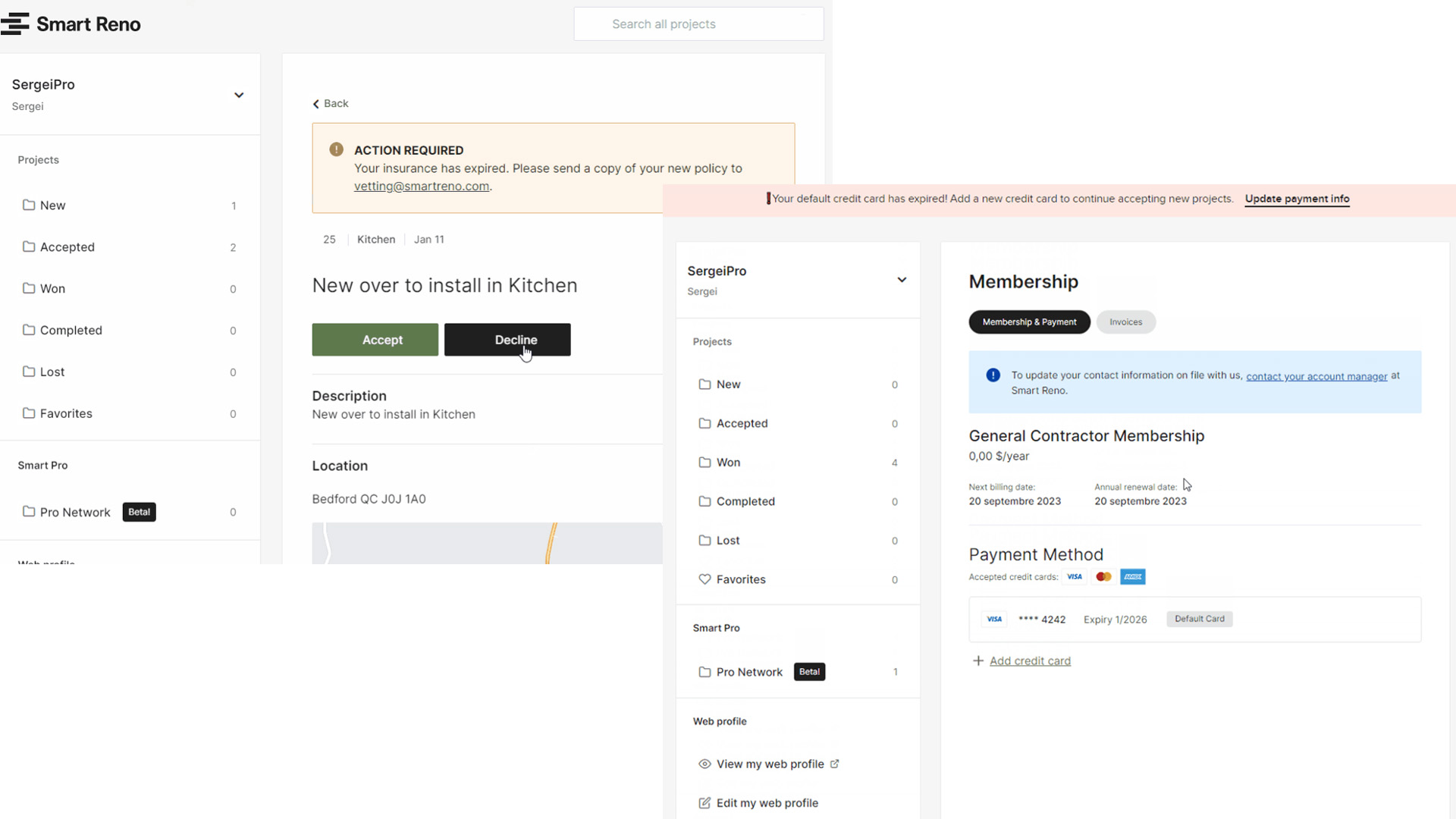Go back using the Back chevron
The height and width of the screenshot is (819, 1456).
pyautogui.click(x=316, y=104)
